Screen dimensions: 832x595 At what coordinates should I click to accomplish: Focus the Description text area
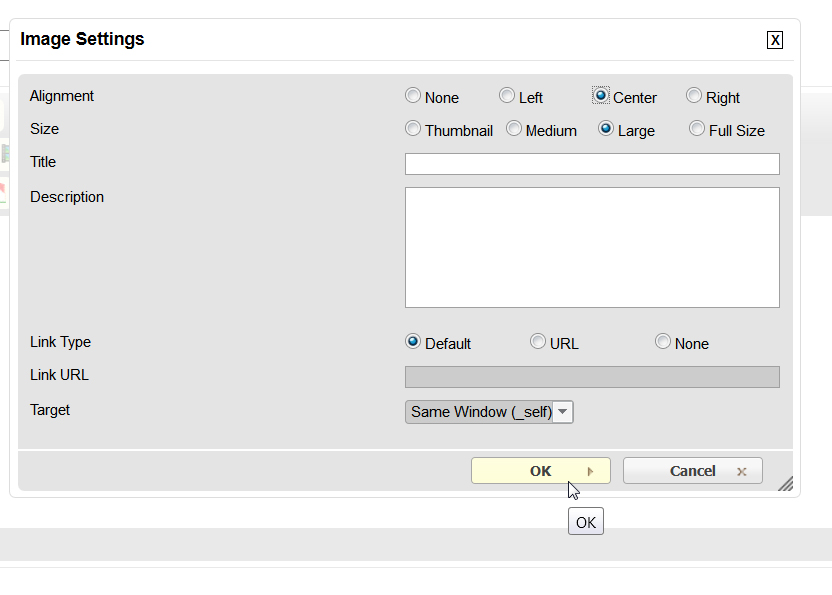[592, 247]
